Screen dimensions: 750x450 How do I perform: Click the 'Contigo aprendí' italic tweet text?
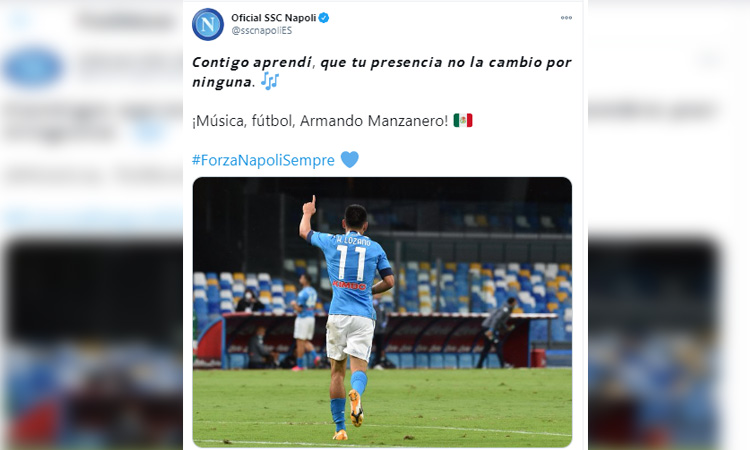pos(252,62)
